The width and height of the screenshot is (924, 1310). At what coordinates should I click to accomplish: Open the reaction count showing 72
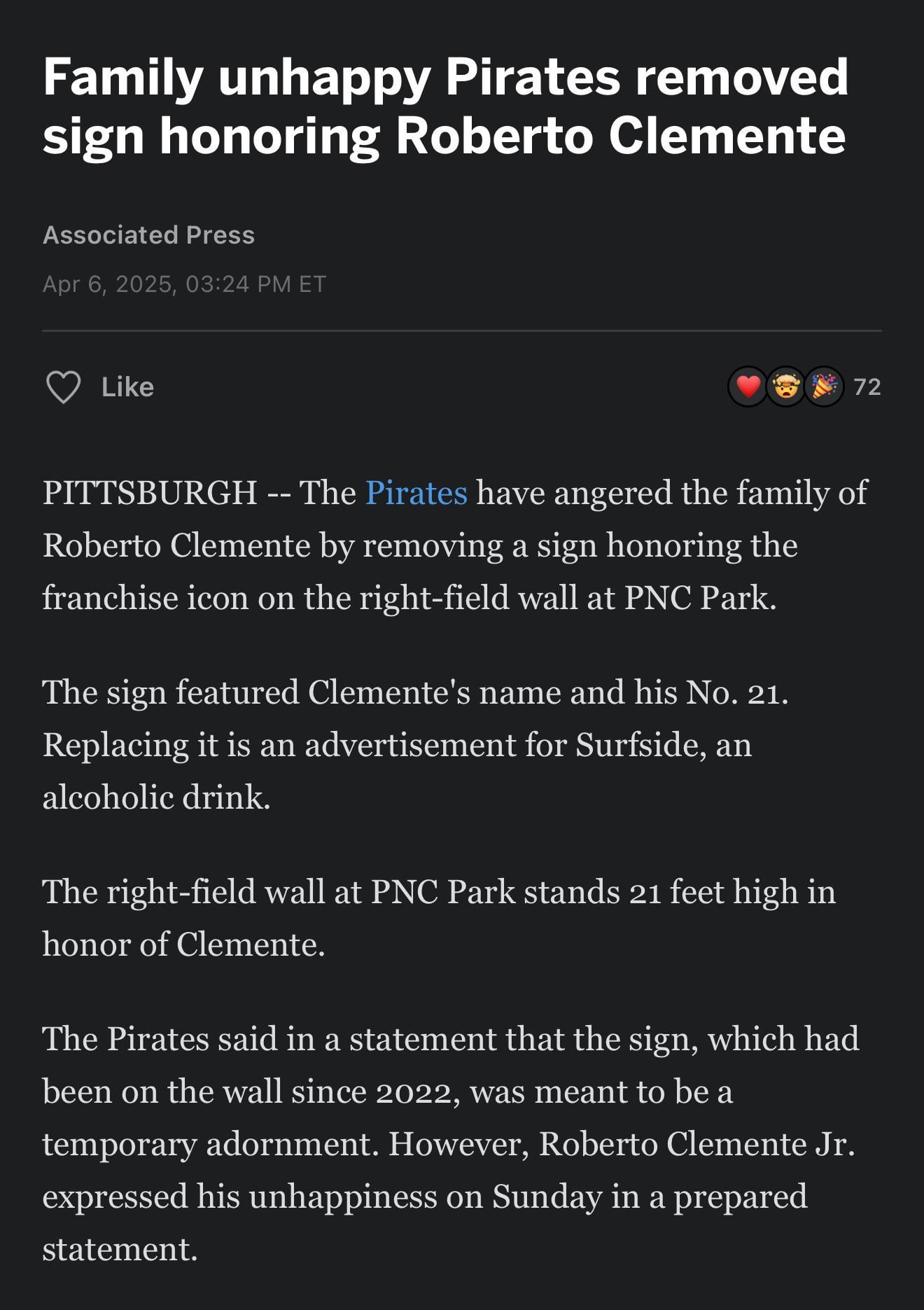point(867,387)
